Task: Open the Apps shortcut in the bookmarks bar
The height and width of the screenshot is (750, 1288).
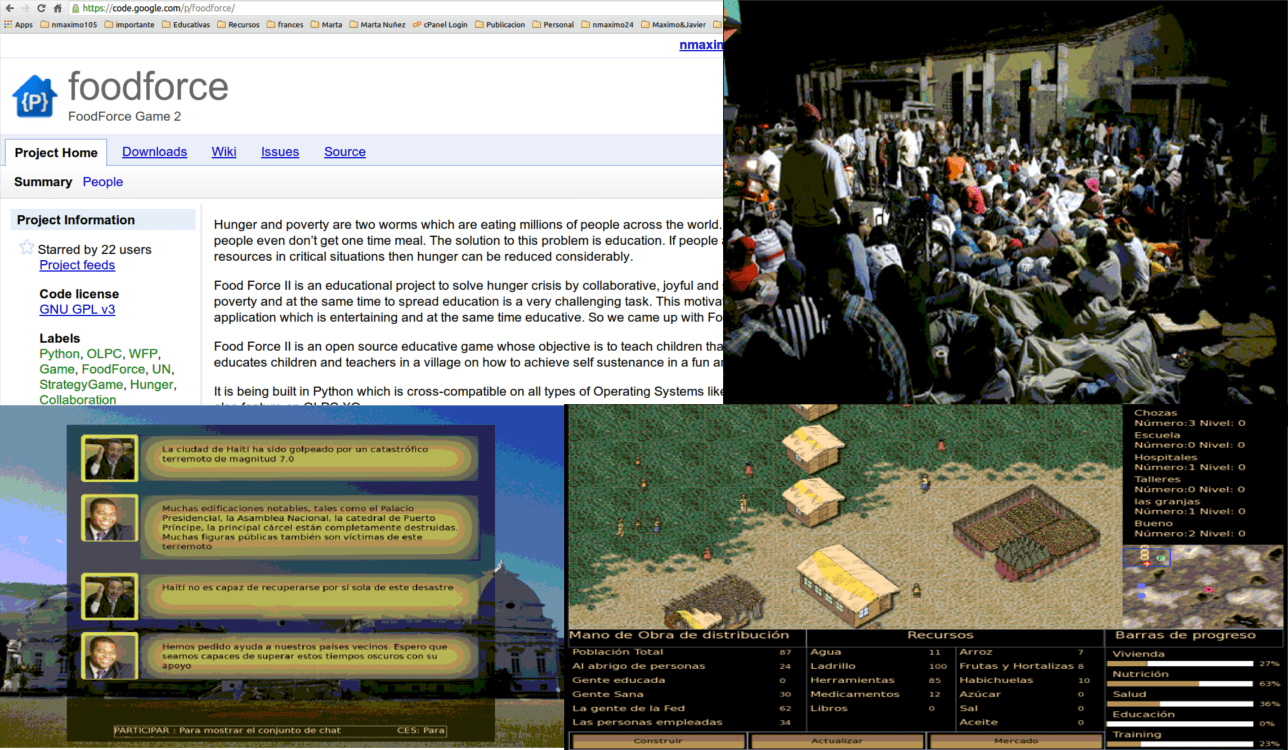Action: tap(18, 25)
